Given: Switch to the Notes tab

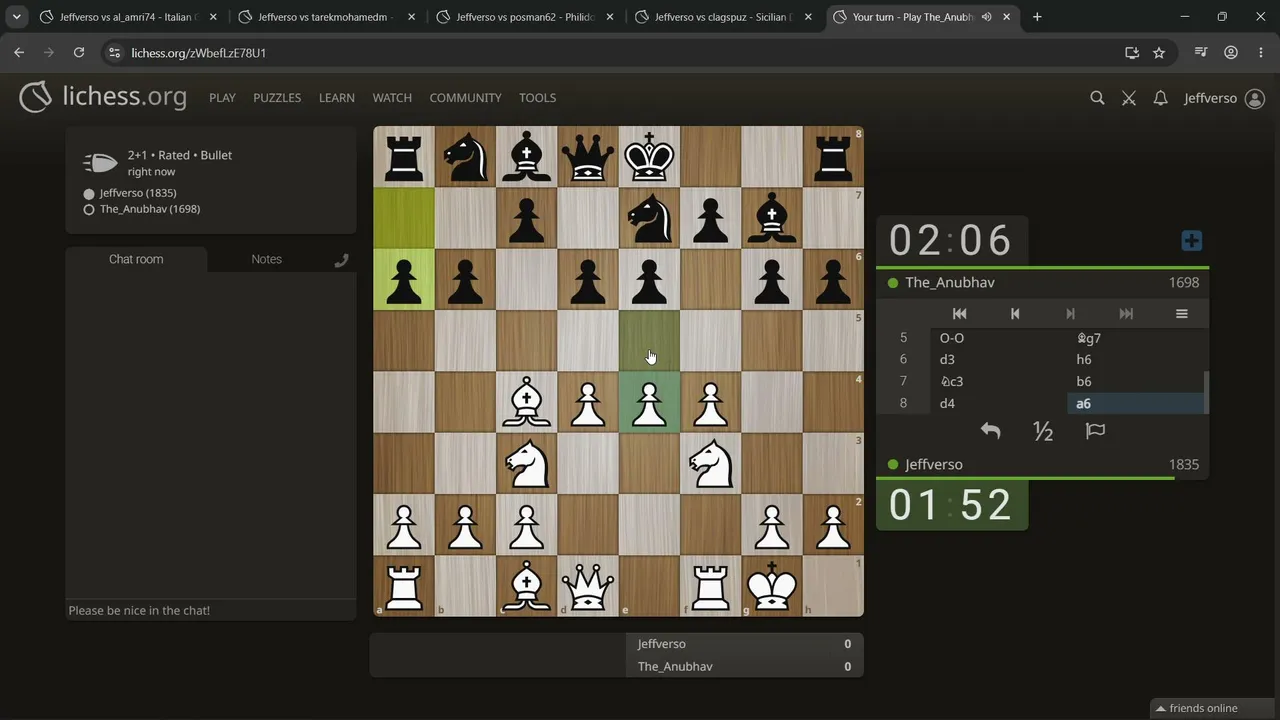Looking at the screenshot, I should (x=266, y=259).
